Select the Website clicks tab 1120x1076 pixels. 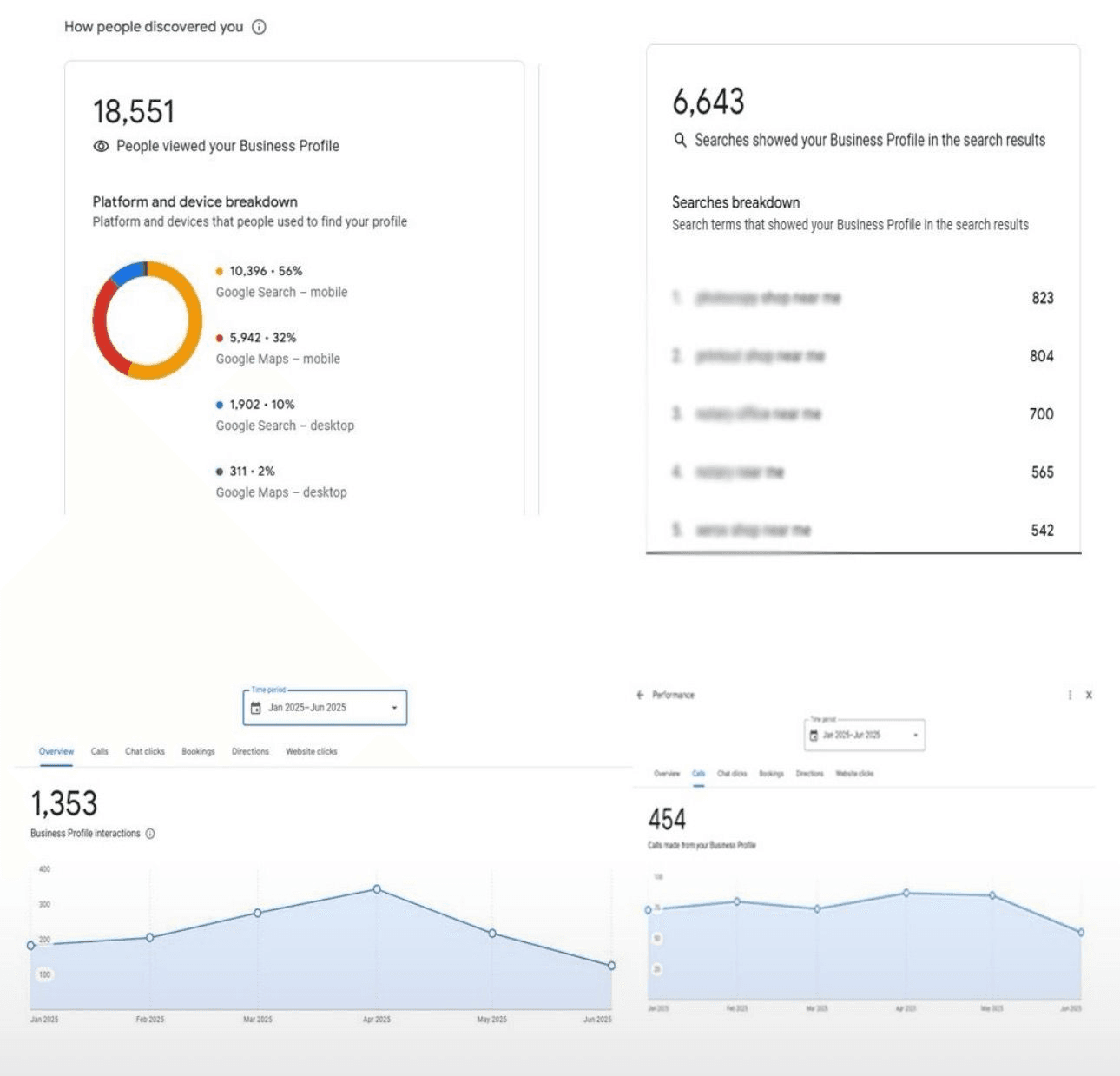(x=311, y=751)
